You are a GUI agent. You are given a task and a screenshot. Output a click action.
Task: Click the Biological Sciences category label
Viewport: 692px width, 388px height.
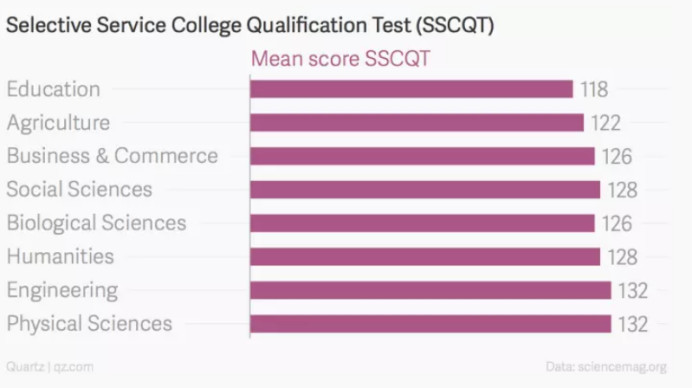(x=96, y=223)
